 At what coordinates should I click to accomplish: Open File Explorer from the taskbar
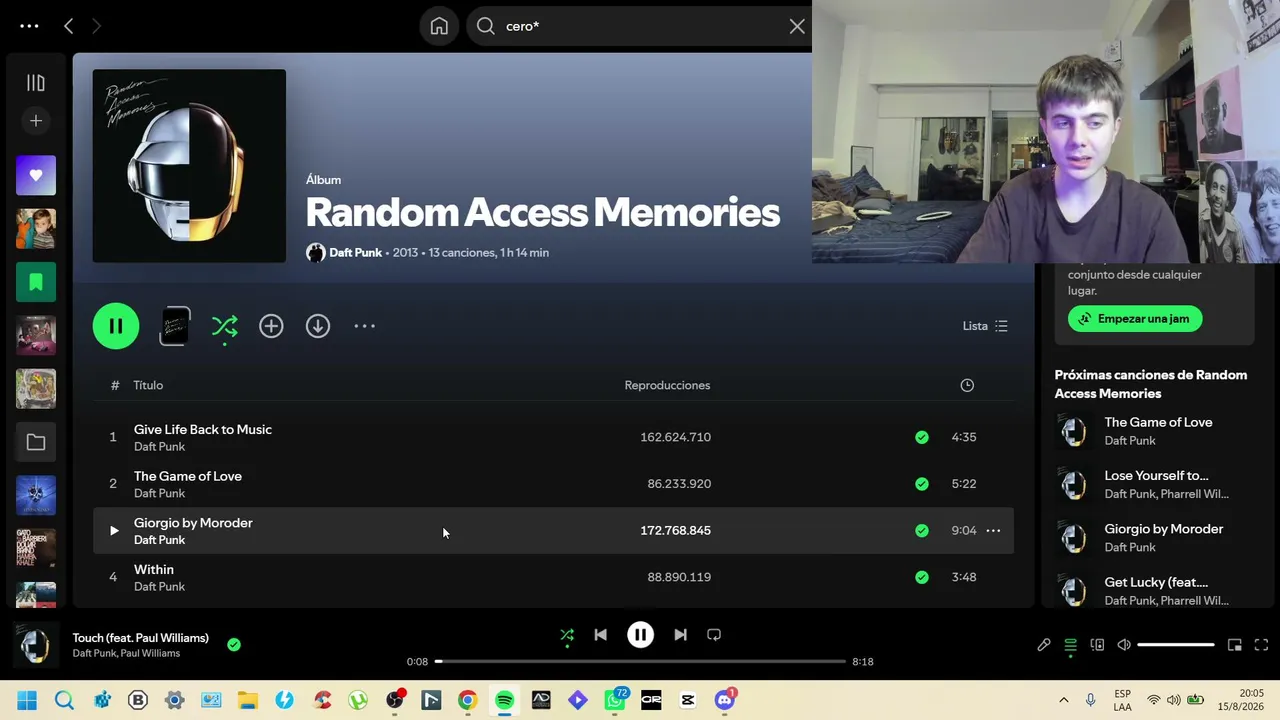(247, 701)
